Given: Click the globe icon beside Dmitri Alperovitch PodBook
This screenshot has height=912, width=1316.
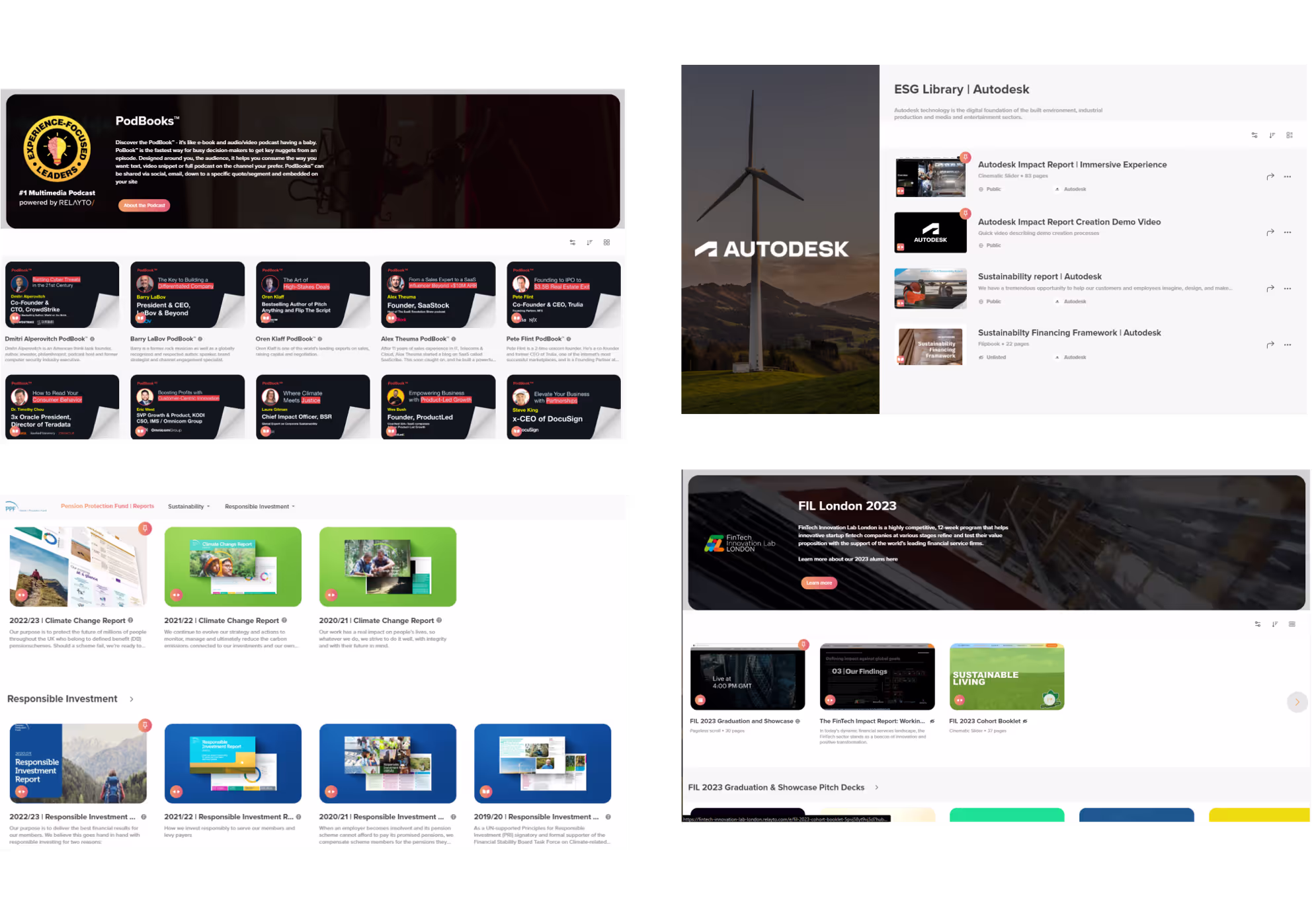Looking at the screenshot, I should (x=92, y=339).
